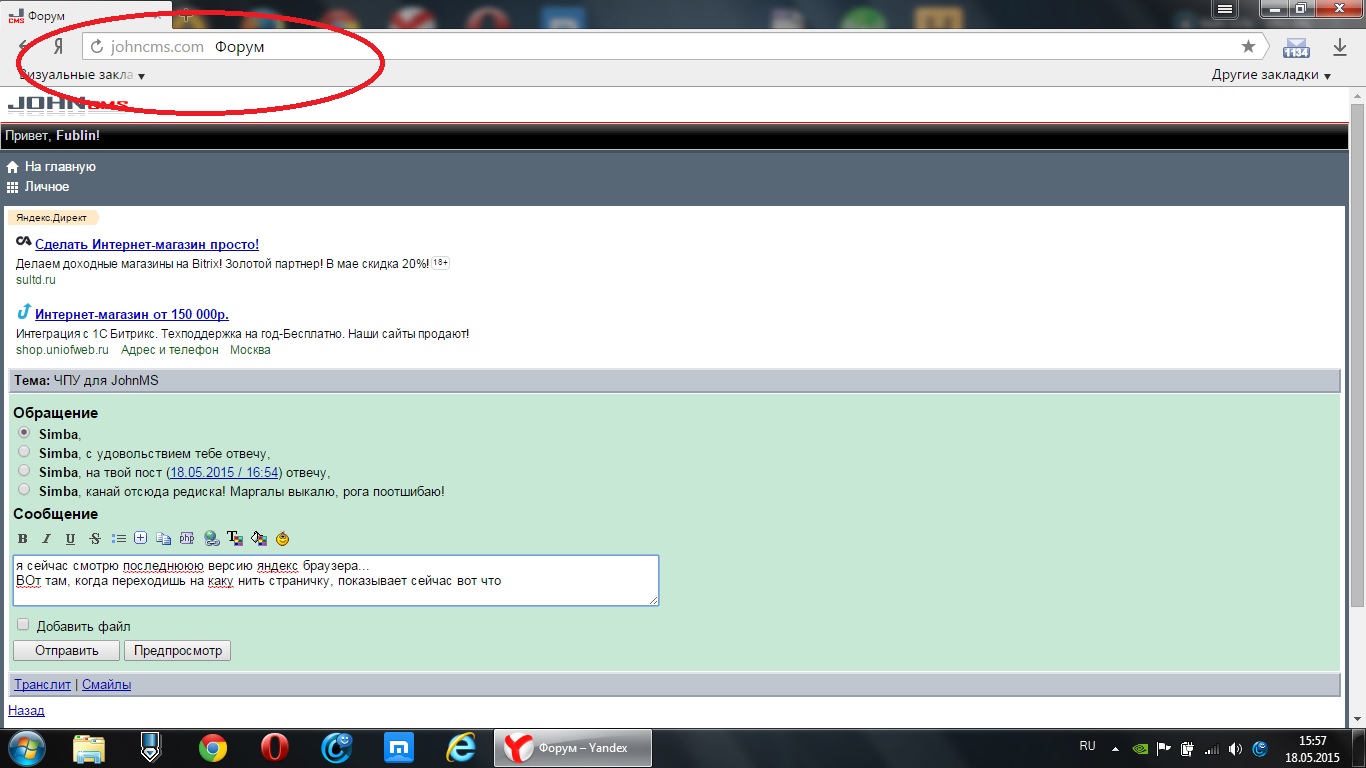The image size is (1366, 768).
Task: Click browser back arrow button
Action: click(x=25, y=47)
